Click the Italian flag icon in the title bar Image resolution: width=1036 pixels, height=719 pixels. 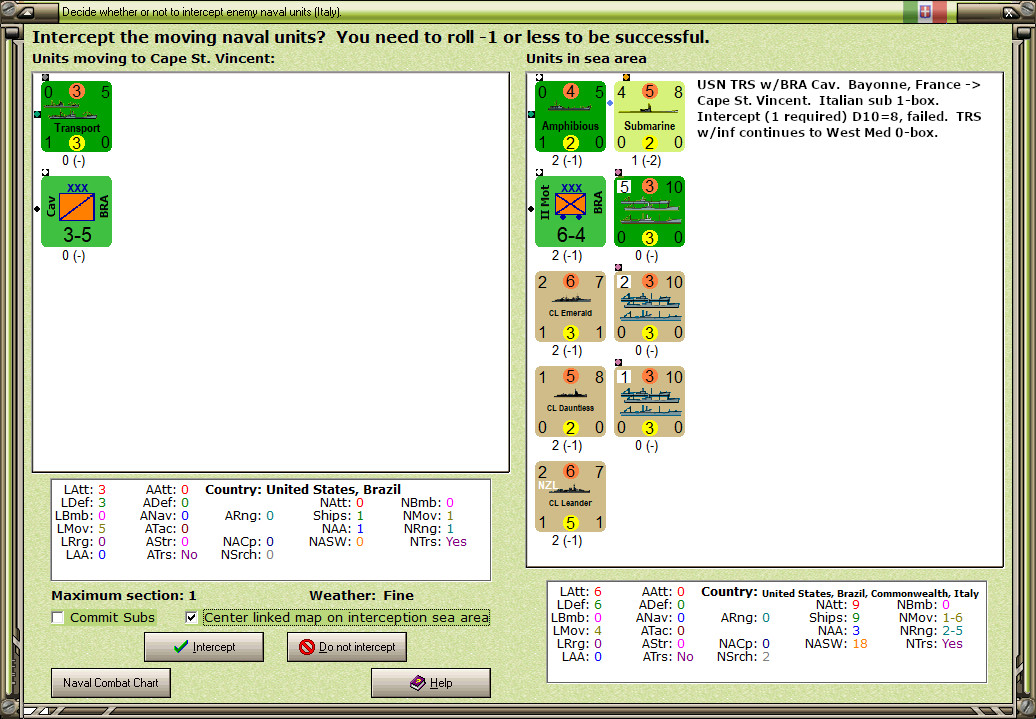(x=923, y=12)
